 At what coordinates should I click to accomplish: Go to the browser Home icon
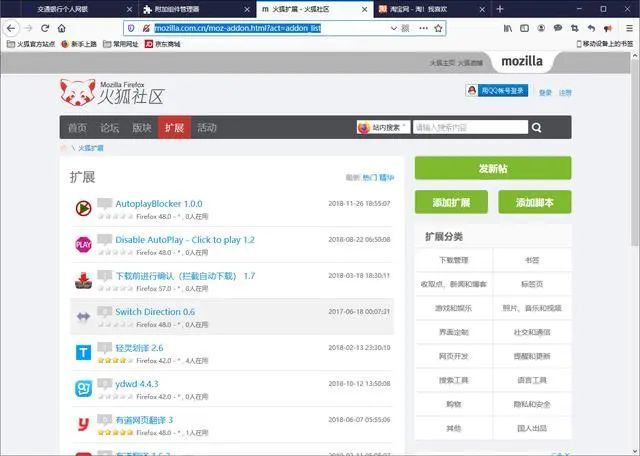62,28
